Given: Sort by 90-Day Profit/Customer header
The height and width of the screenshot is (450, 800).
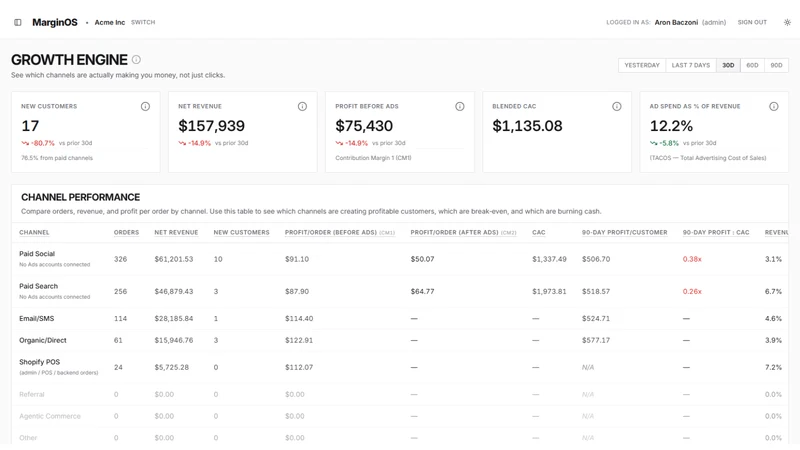Looking at the screenshot, I should [624, 233].
